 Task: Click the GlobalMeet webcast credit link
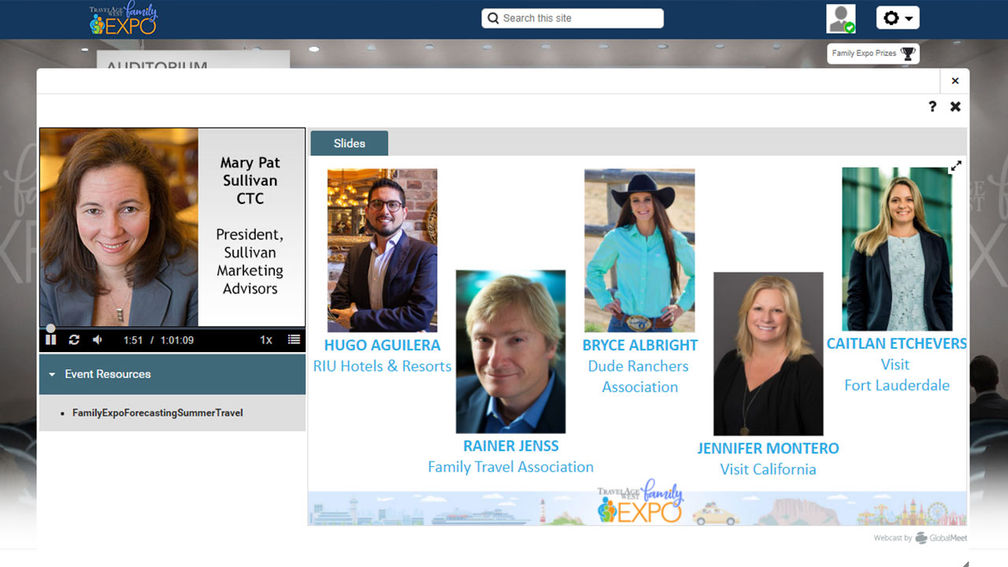[920, 538]
